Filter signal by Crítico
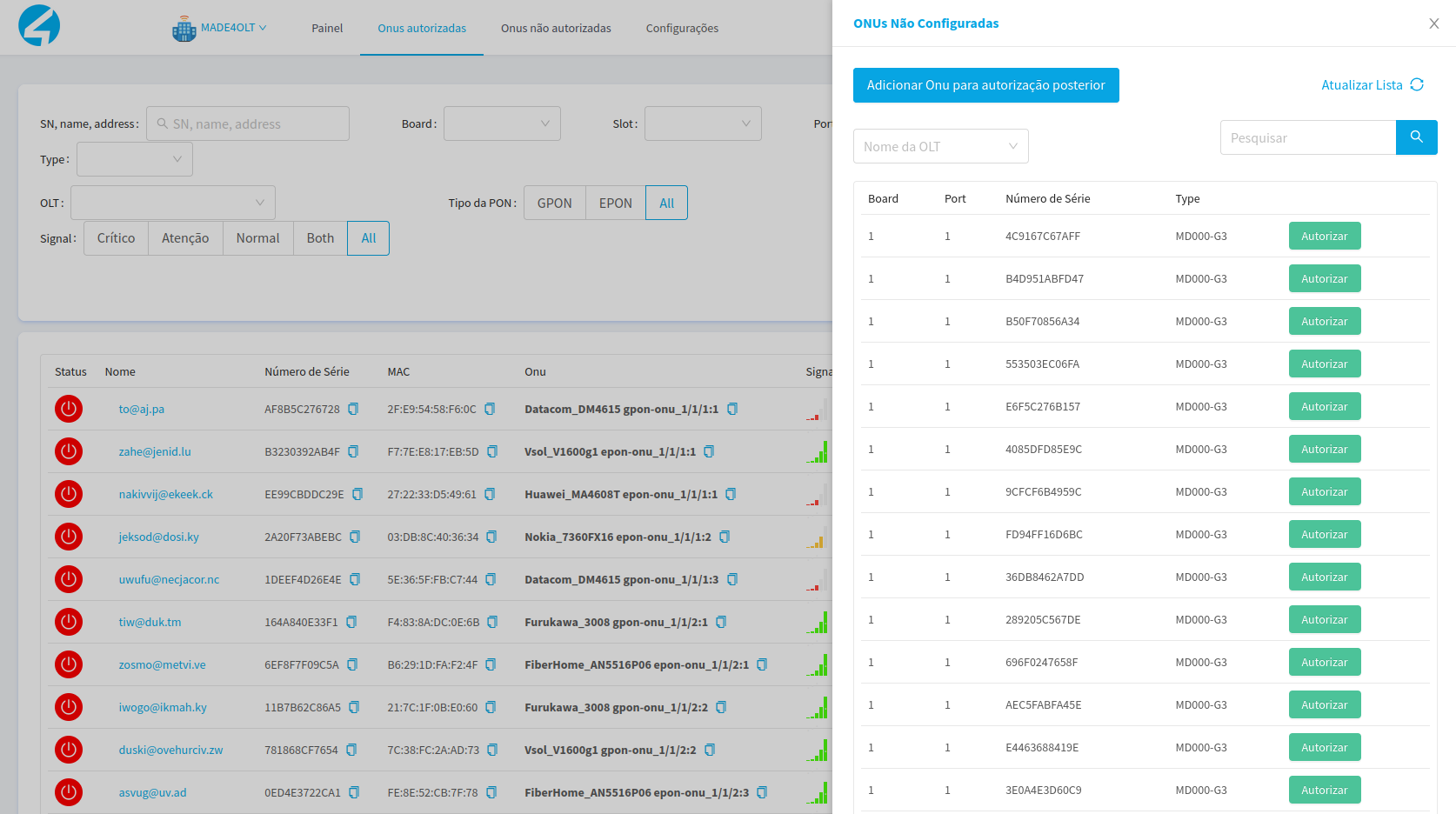 116,238
